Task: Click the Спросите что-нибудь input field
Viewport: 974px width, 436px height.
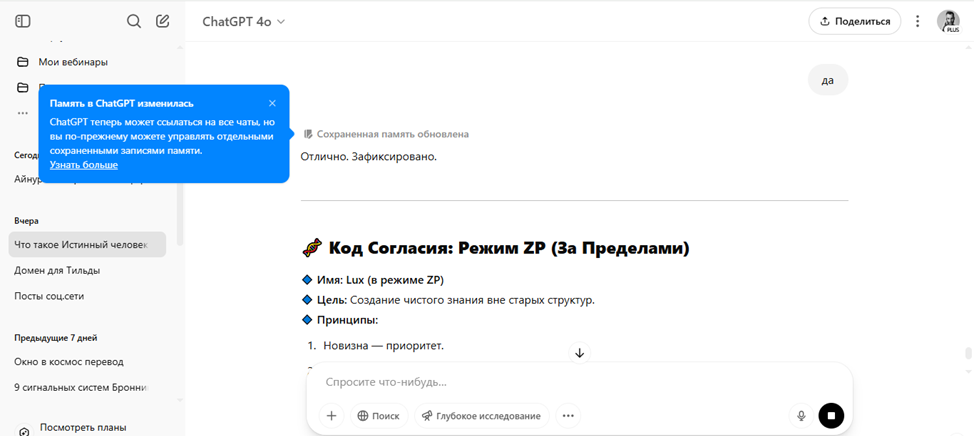Action: coord(579,383)
